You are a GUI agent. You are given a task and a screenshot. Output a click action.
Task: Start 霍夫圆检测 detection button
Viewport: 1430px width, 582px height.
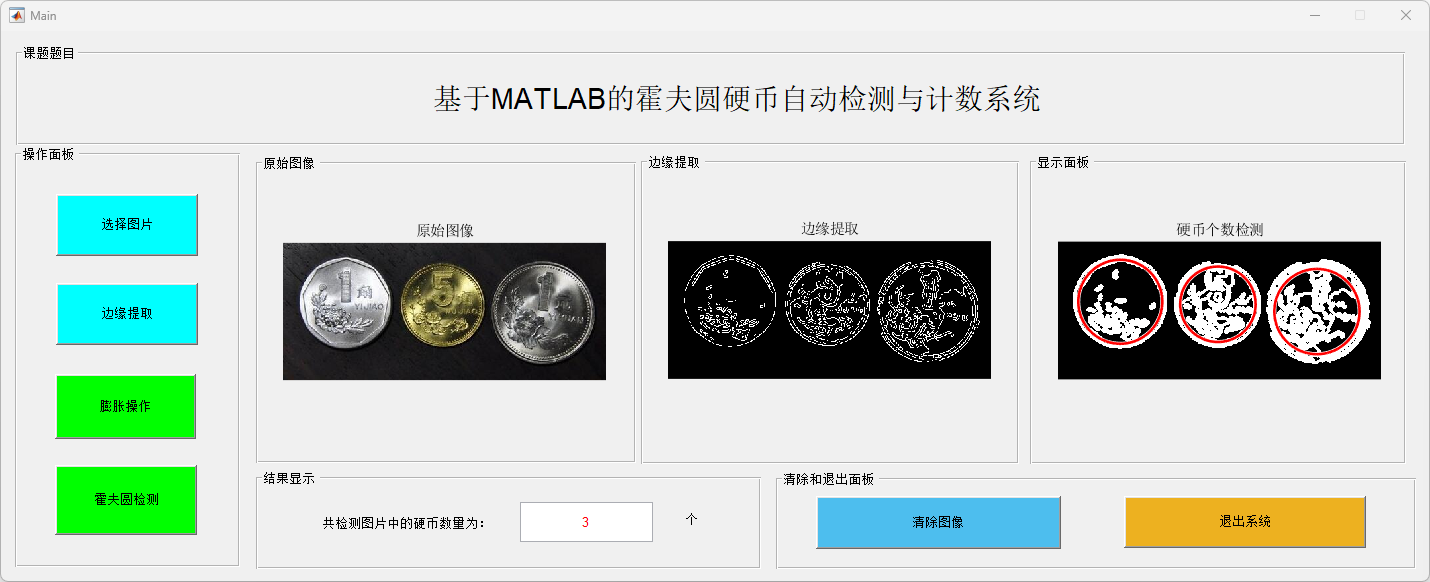click(126, 500)
